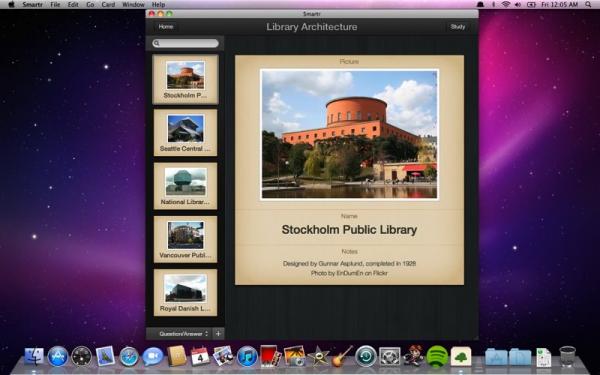Expand the Question/Answer card type dropdown
Image resolution: width=600 pixels, height=375 pixels.
(x=183, y=334)
